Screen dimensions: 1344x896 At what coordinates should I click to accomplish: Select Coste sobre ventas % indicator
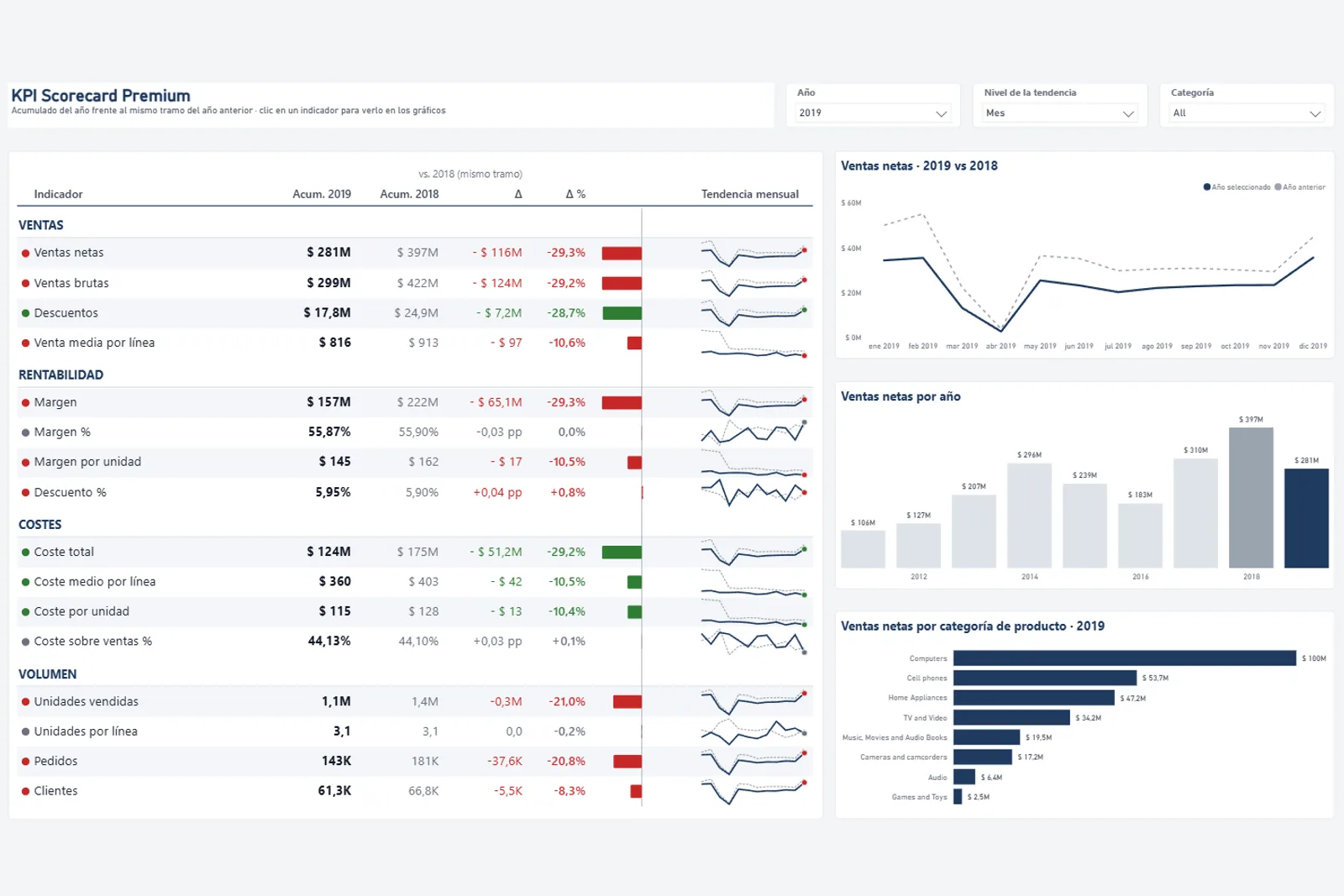pyautogui.click(x=415, y=642)
